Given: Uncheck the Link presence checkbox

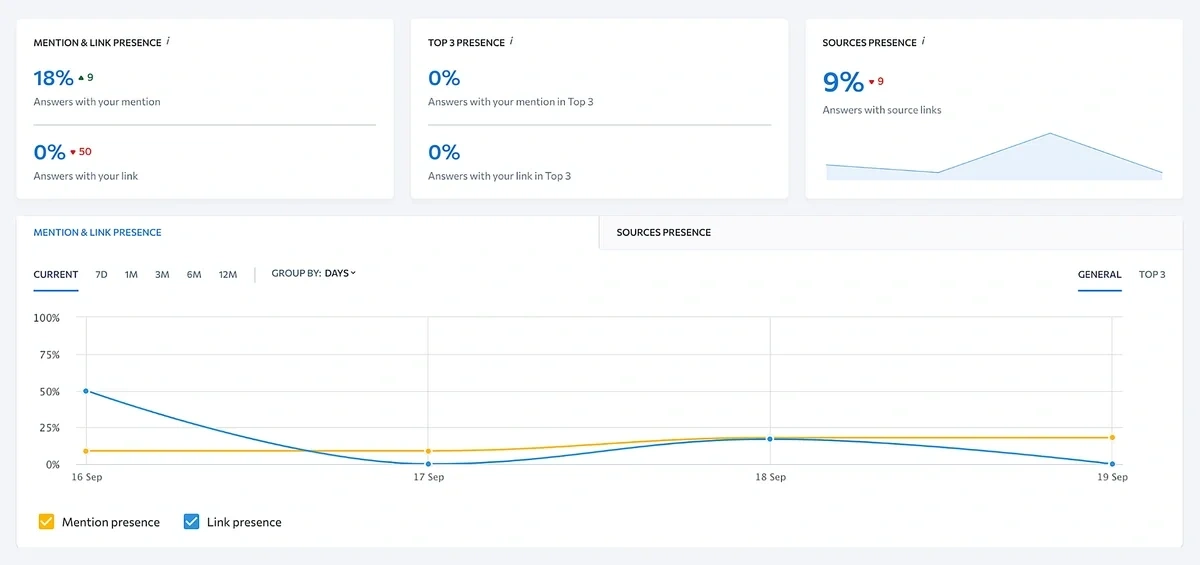Looking at the screenshot, I should pos(191,522).
